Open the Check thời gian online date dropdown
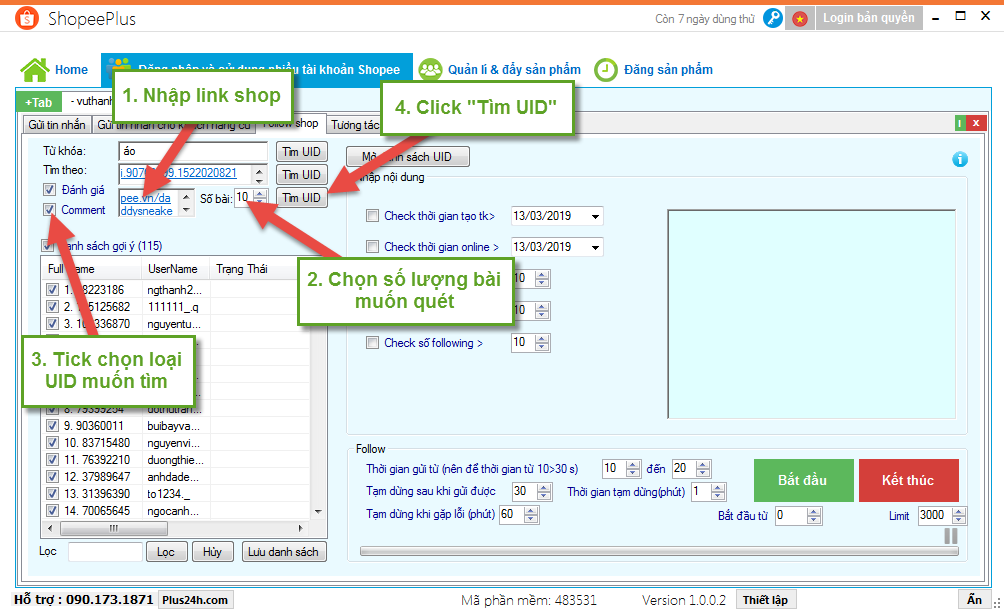The width and height of the screenshot is (1004, 612). tap(596, 247)
